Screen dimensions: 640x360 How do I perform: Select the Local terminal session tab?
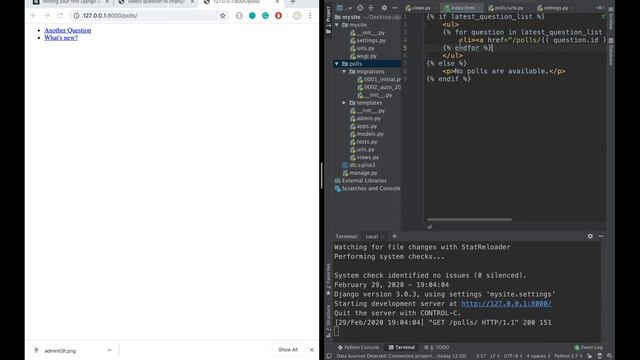372,236
